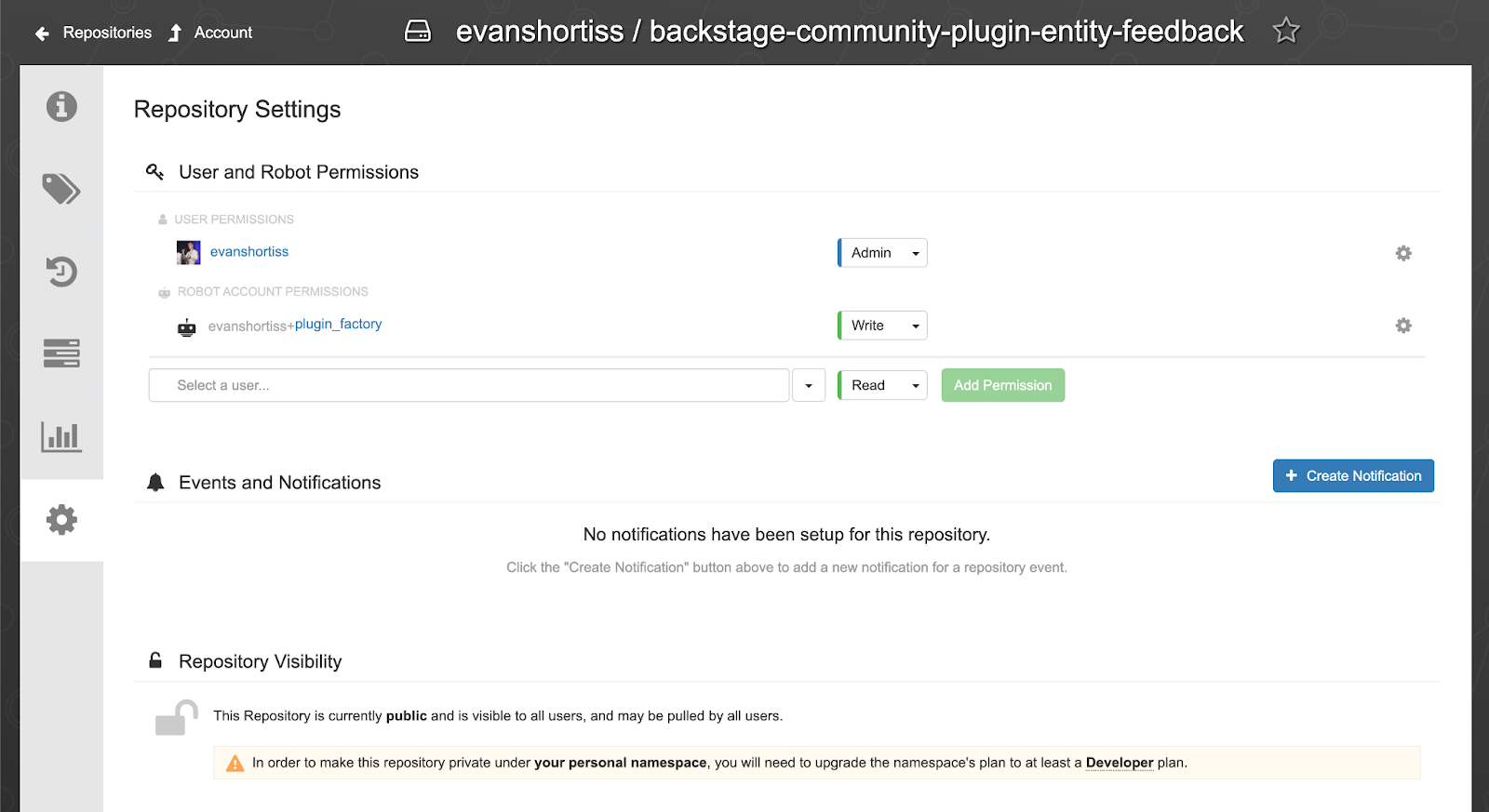
Task: Click the evanshortiss user avatar
Action: pyautogui.click(x=188, y=252)
